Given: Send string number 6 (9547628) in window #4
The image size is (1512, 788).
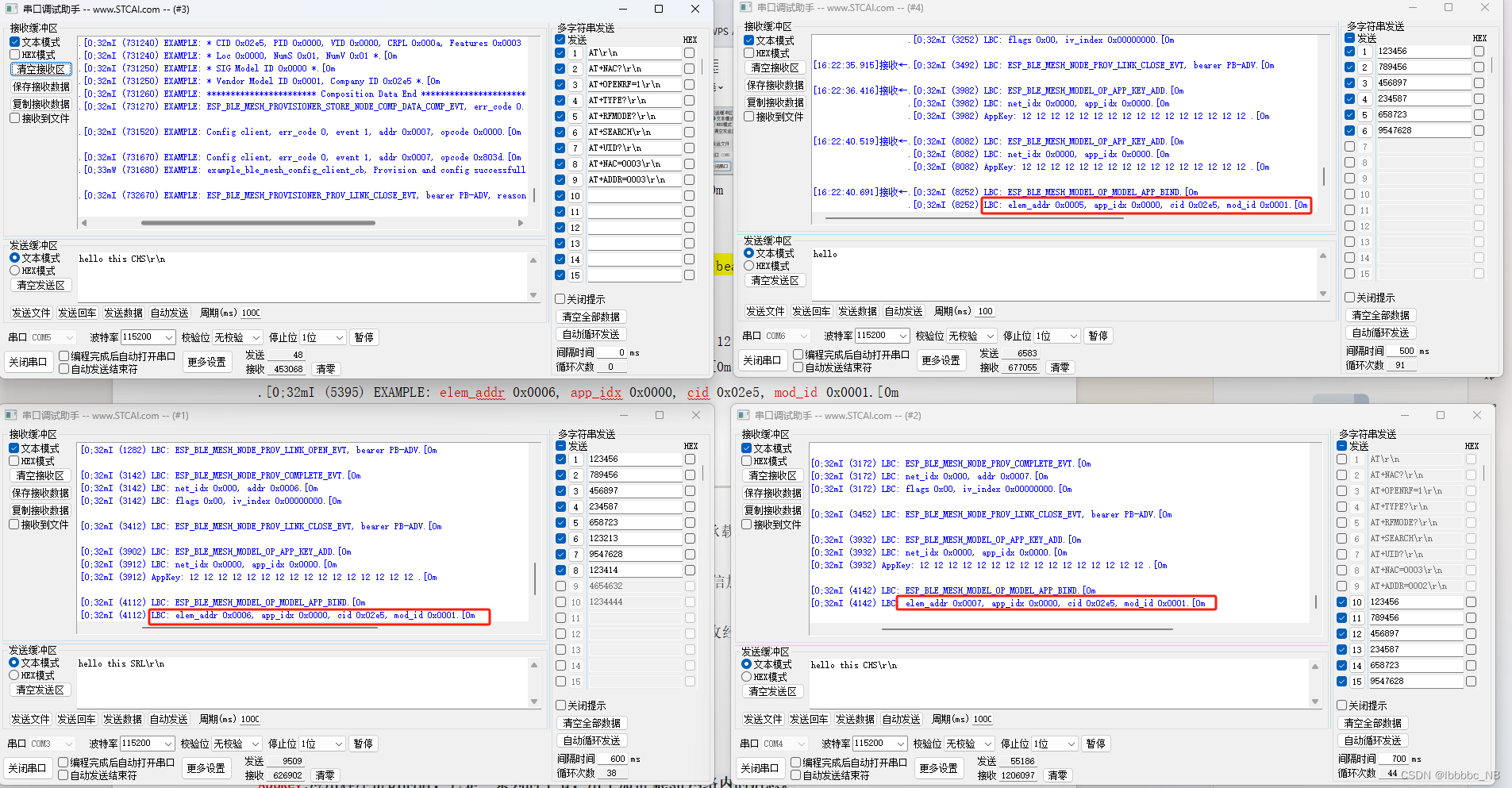Looking at the screenshot, I should coord(1365,131).
